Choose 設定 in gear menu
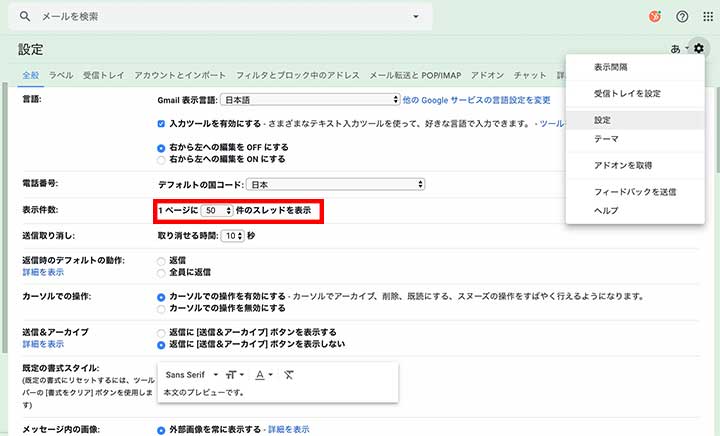 (x=635, y=120)
